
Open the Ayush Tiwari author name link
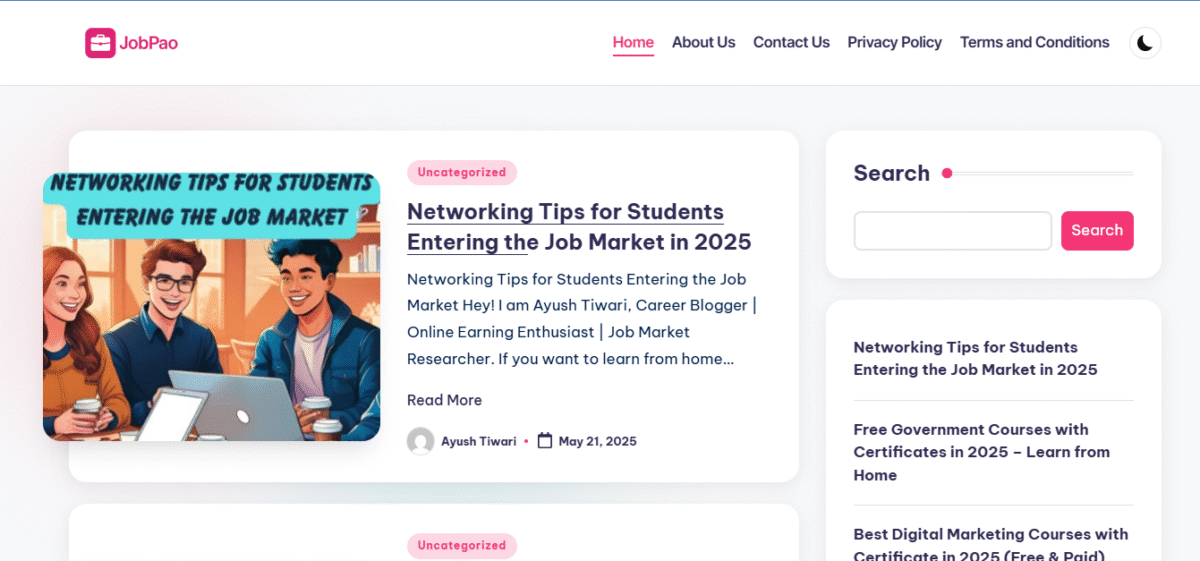point(479,441)
